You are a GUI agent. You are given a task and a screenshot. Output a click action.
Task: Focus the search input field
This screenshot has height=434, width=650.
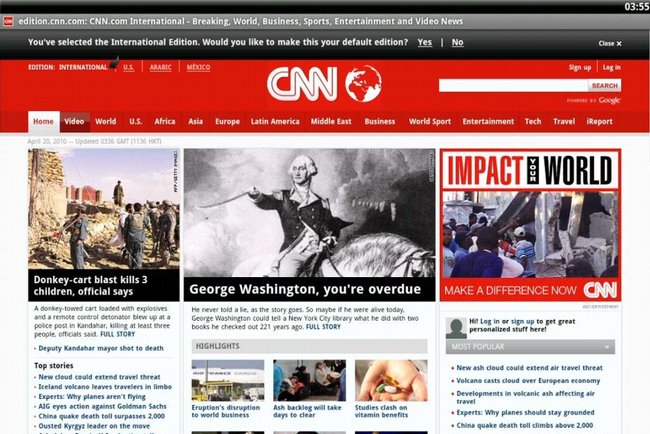[513, 86]
